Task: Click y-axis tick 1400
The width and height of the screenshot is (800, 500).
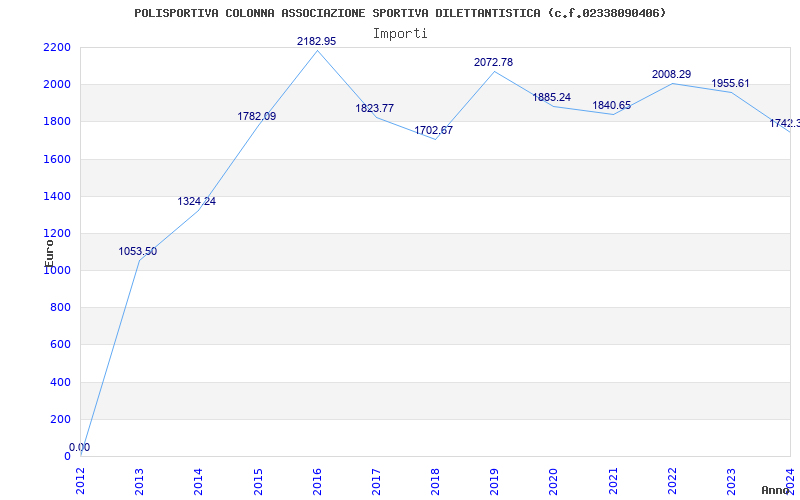Action: [57, 196]
